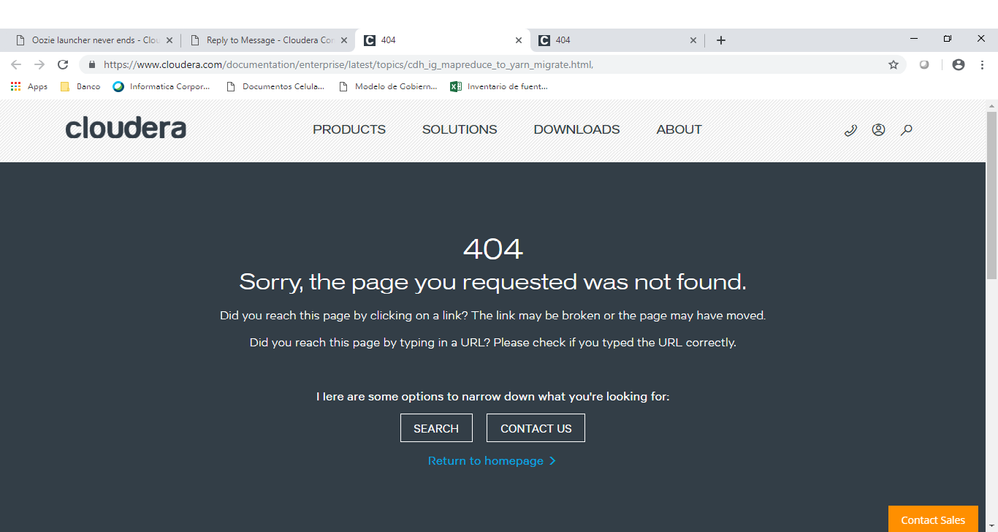The width and height of the screenshot is (998, 532).
Task: Close the second 404 tab
Action: (x=693, y=40)
